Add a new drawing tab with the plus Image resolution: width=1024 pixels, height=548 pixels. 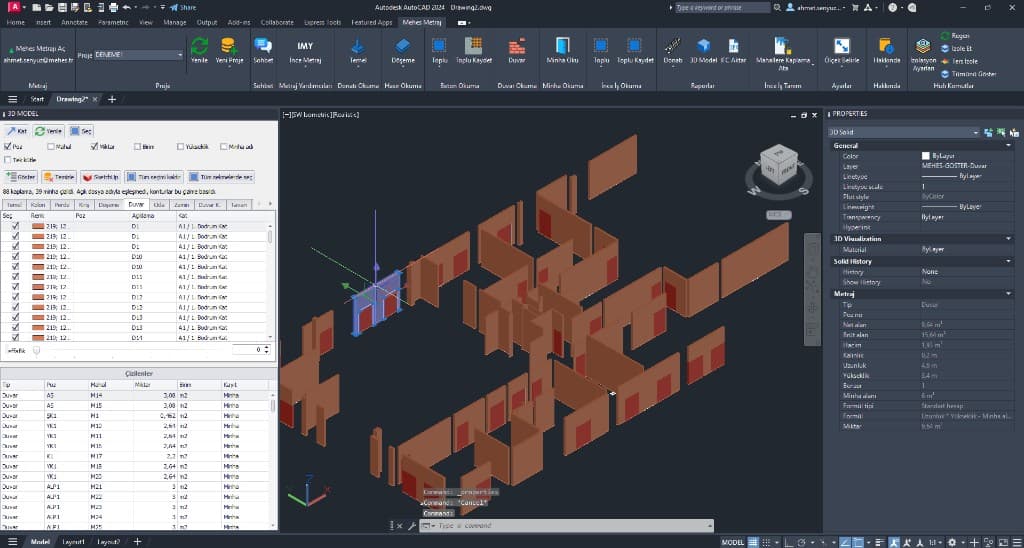tap(112, 99)
